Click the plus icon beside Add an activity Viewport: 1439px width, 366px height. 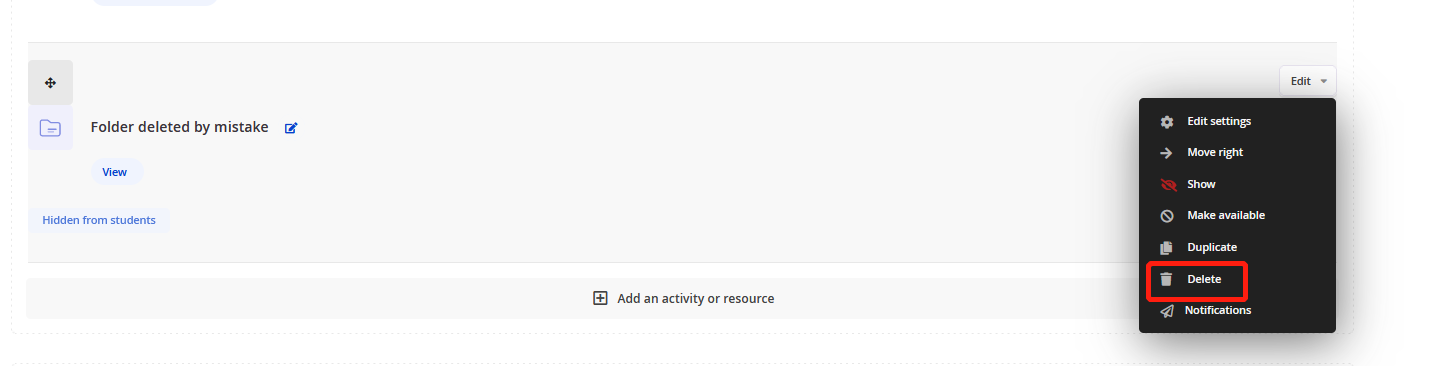point(600,298)
